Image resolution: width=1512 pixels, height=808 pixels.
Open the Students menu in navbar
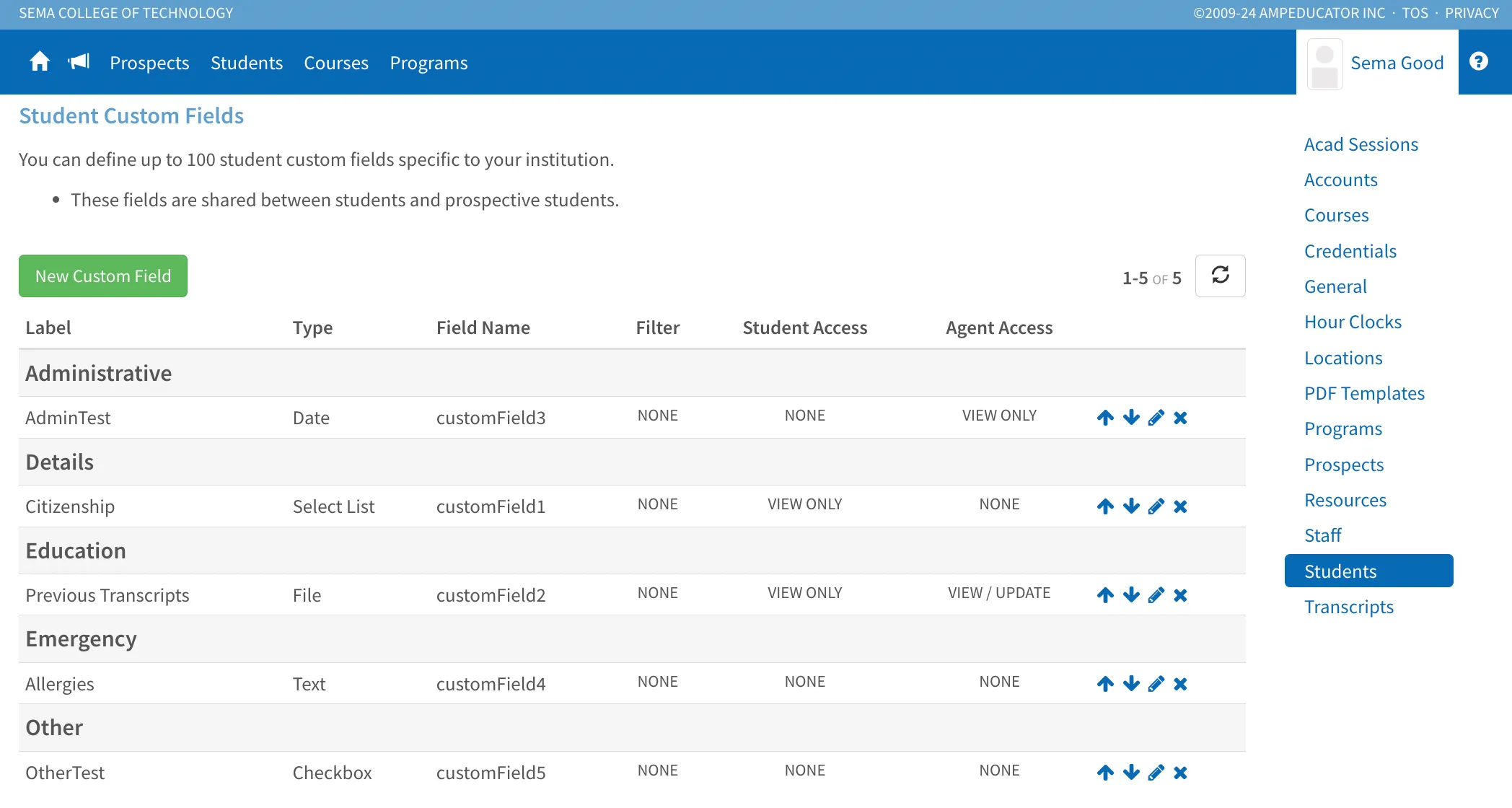click(247, 63)
